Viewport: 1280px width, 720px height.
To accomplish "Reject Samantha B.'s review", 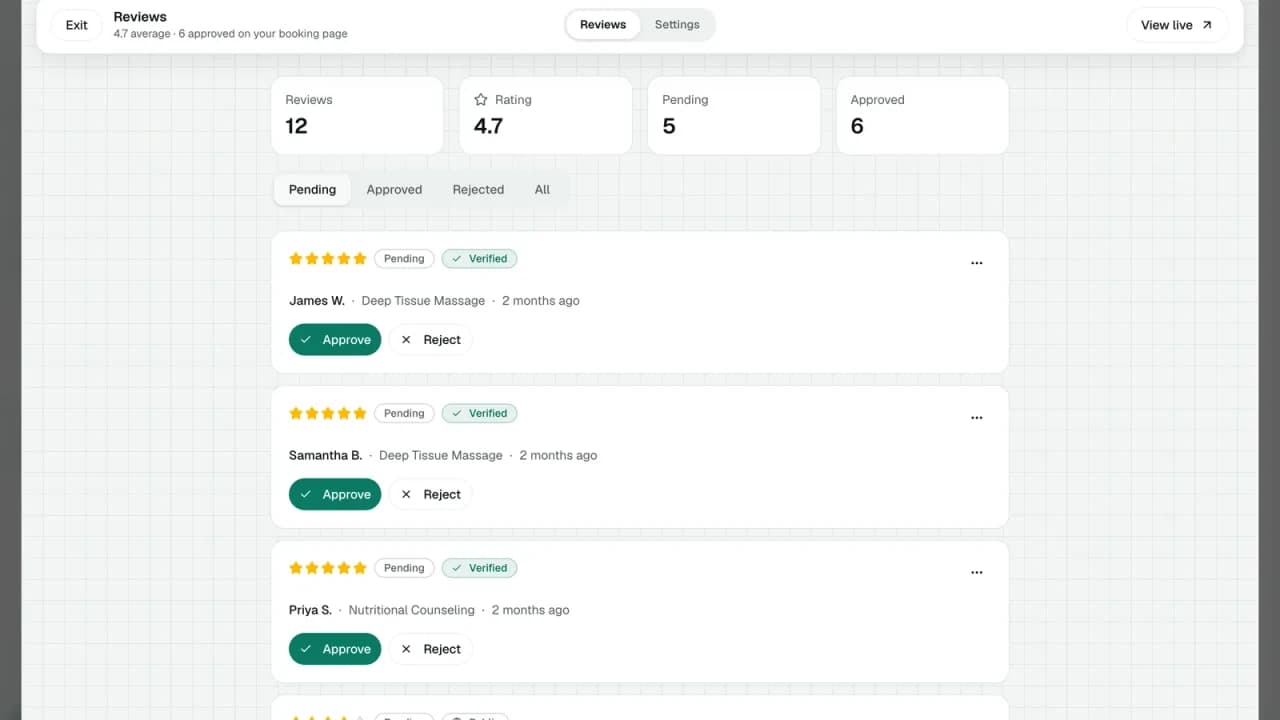I will 431,495.
